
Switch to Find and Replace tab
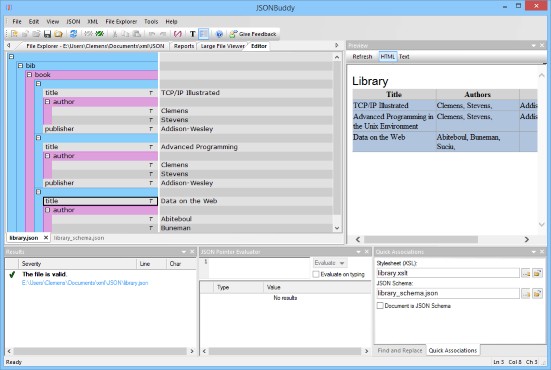(400, 351)
